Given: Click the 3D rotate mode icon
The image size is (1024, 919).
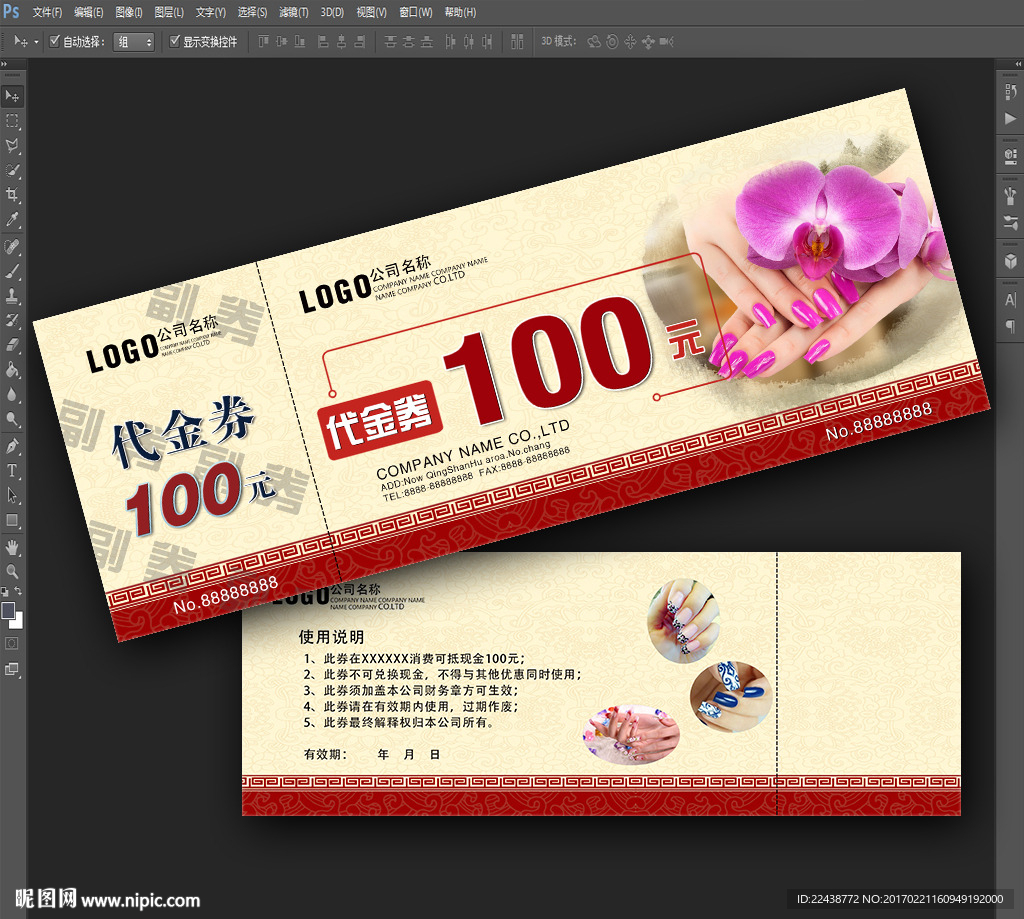Looking at the screenshot, I should point(594,42).
